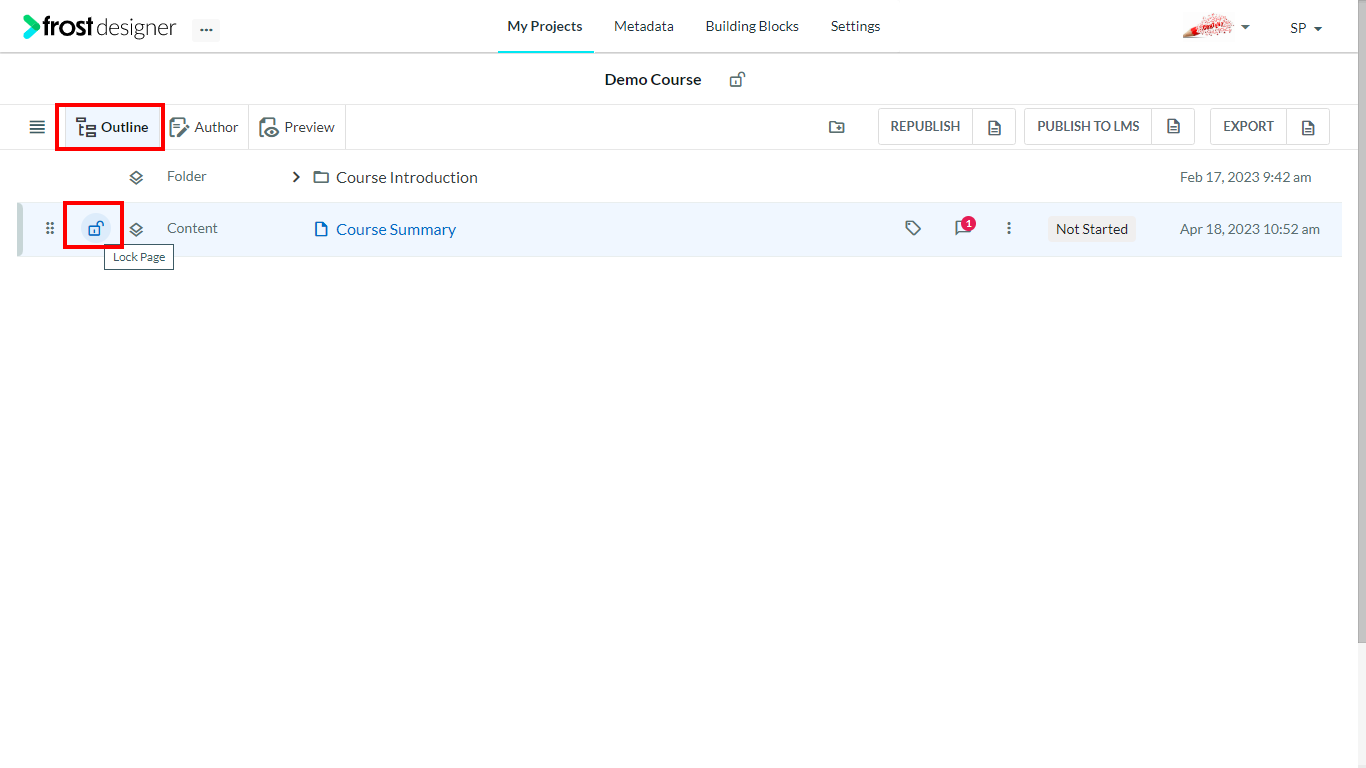Open the document icon beside REPUBLISH

tap(994, 127)
